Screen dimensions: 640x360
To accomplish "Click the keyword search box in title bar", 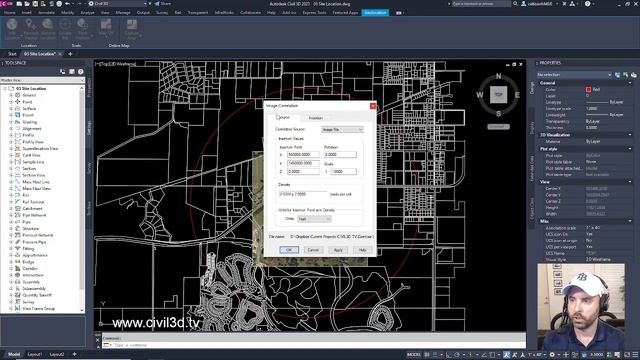I will [481, 4].
